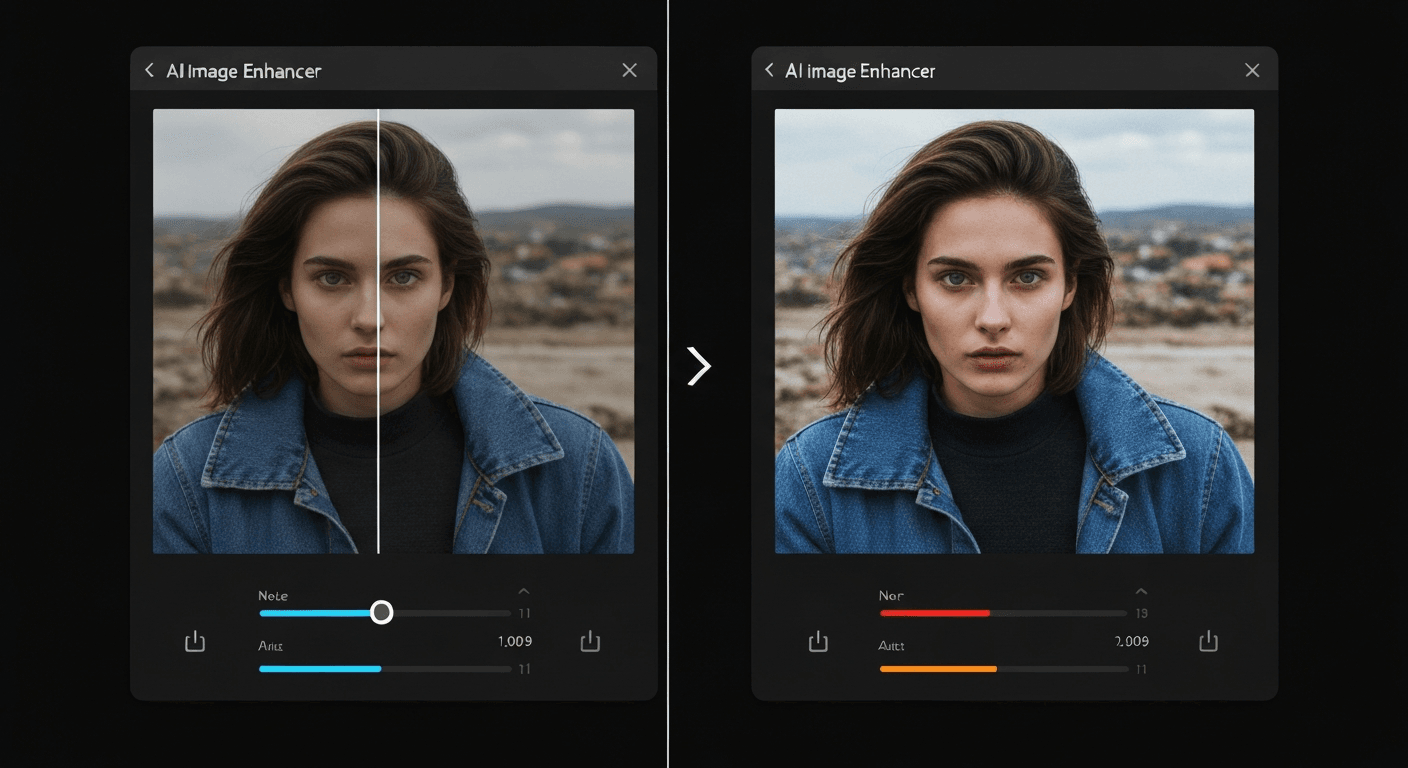Viewport: 1408px width, 768px height.
Task: Close the left AI Image Enhancer panel
Action: coord(629,70)
